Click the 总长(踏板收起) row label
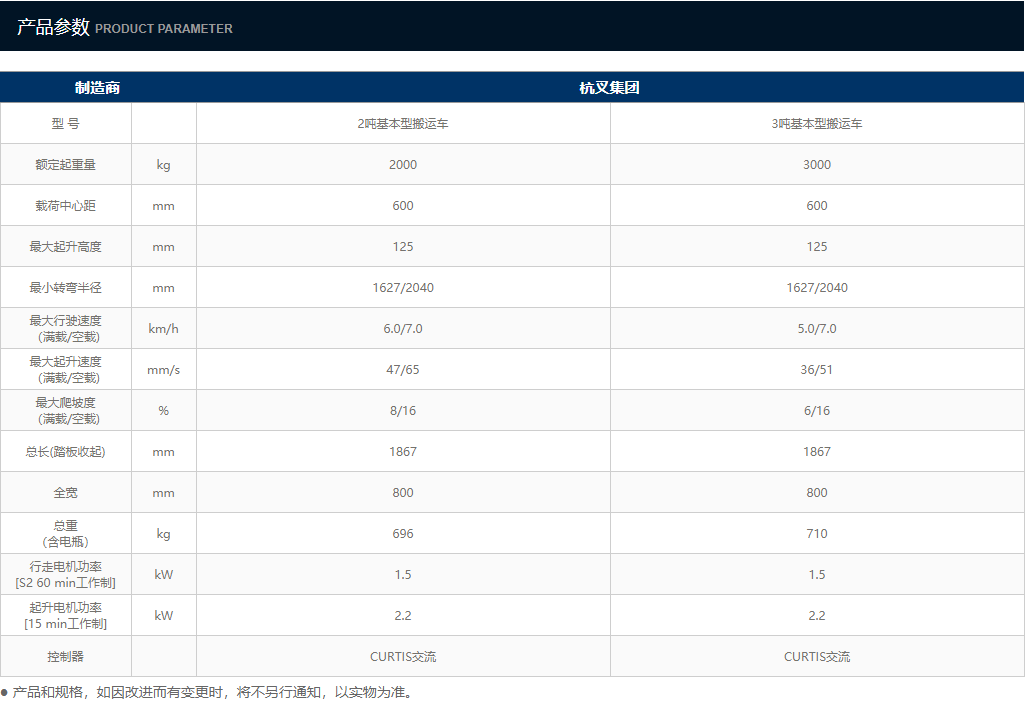 pyautogui.click(x=65, y=452)
